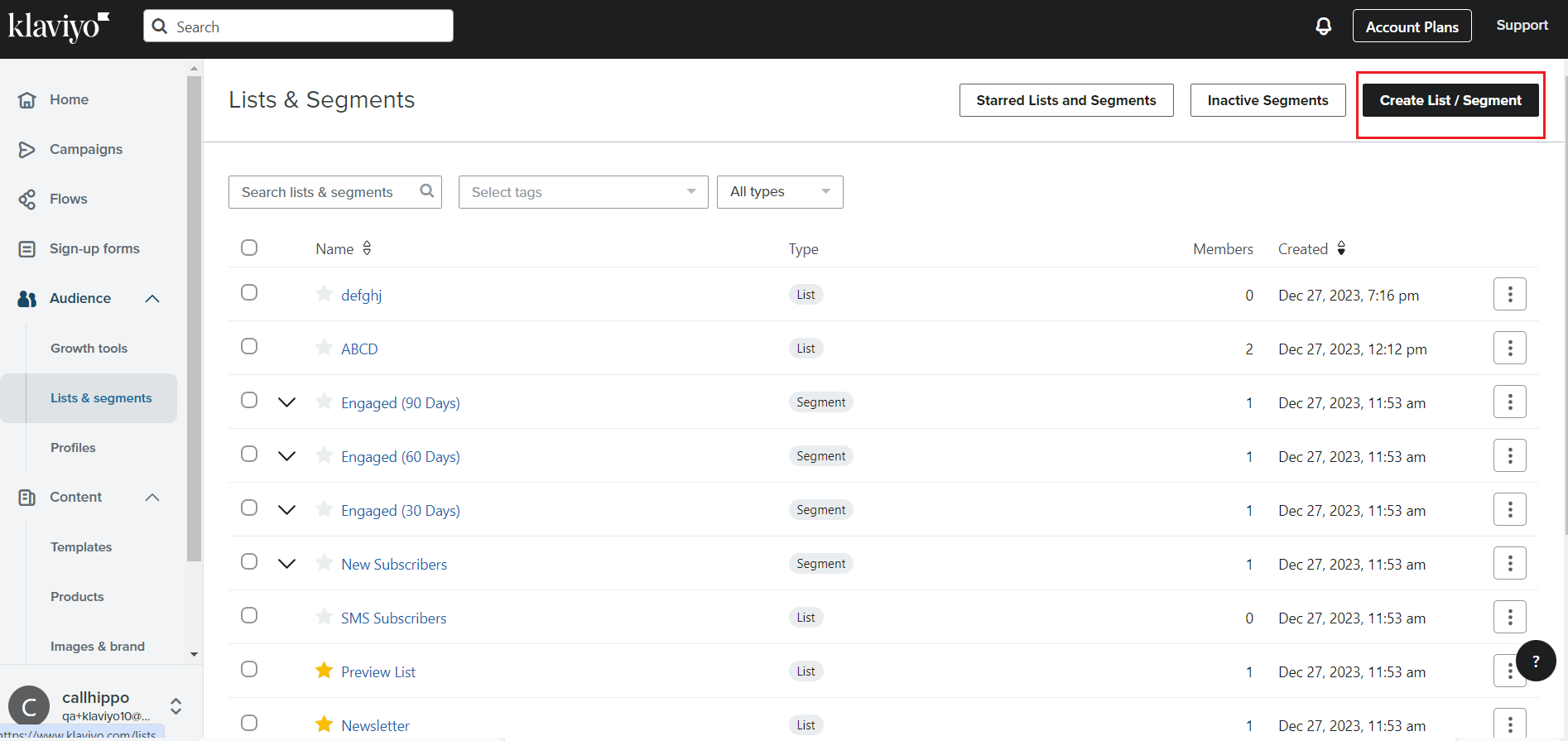Click the Home sidebar icon

[x=27, y=100]
